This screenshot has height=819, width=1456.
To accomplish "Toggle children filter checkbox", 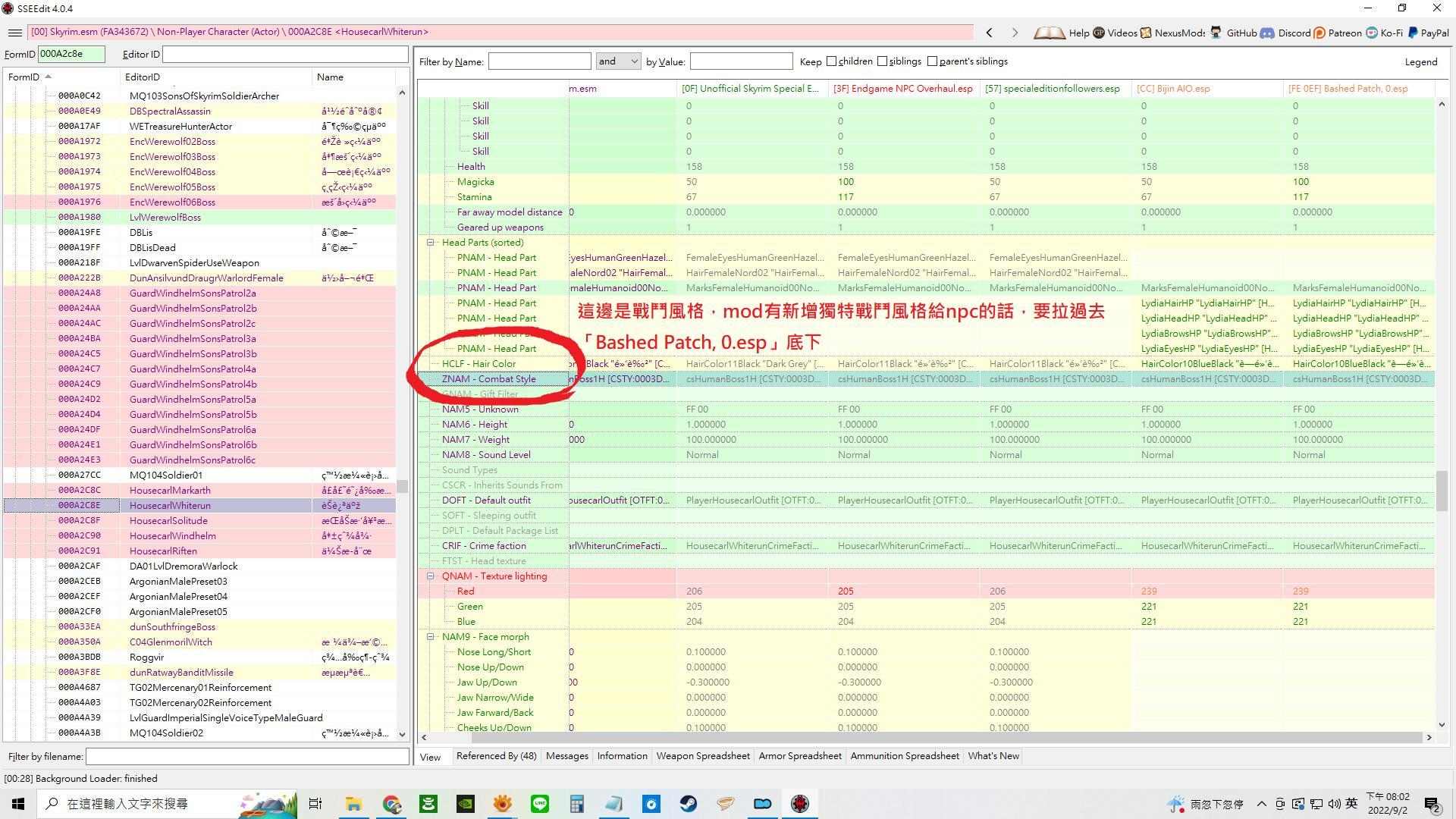I will click(x=833, y=61).
